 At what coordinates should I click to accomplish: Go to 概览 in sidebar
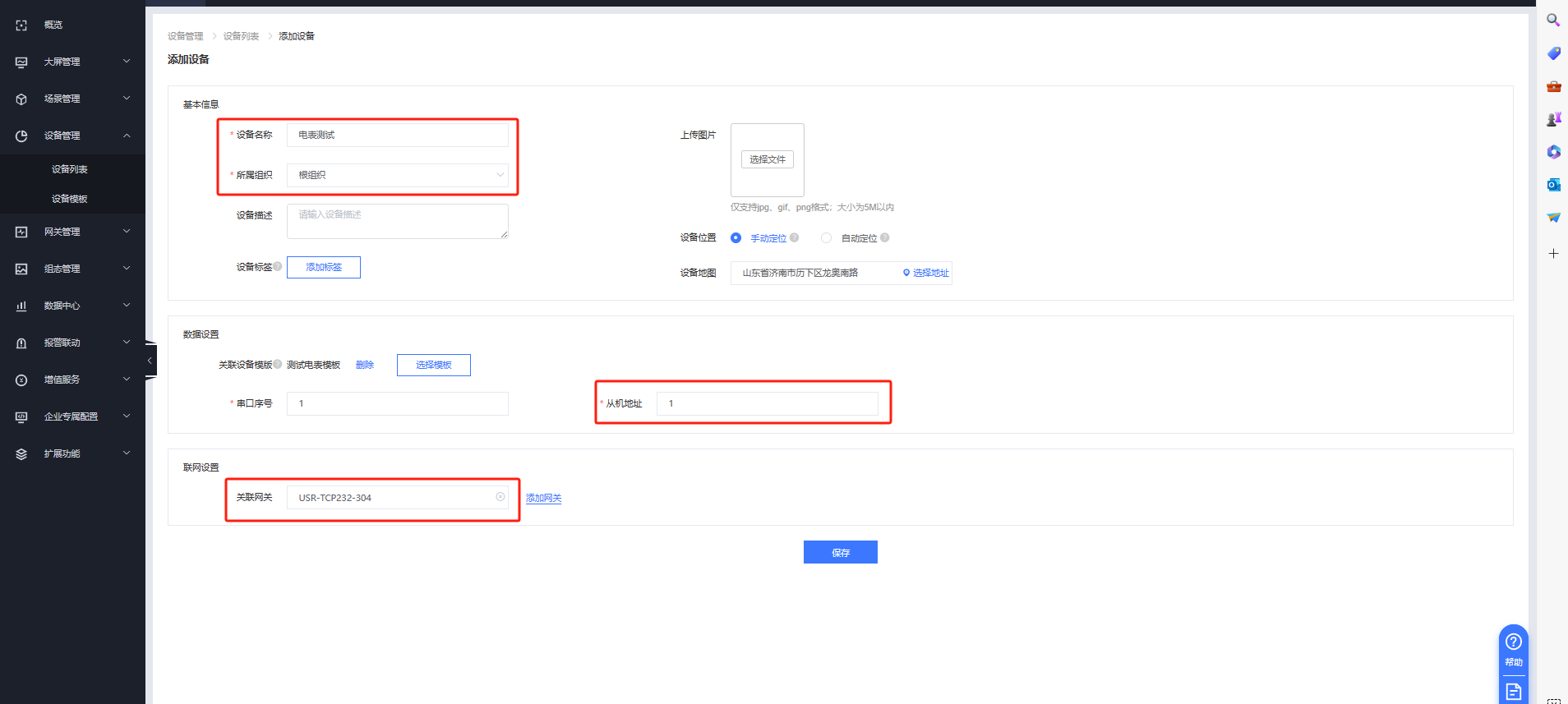(x=53, y=25)
